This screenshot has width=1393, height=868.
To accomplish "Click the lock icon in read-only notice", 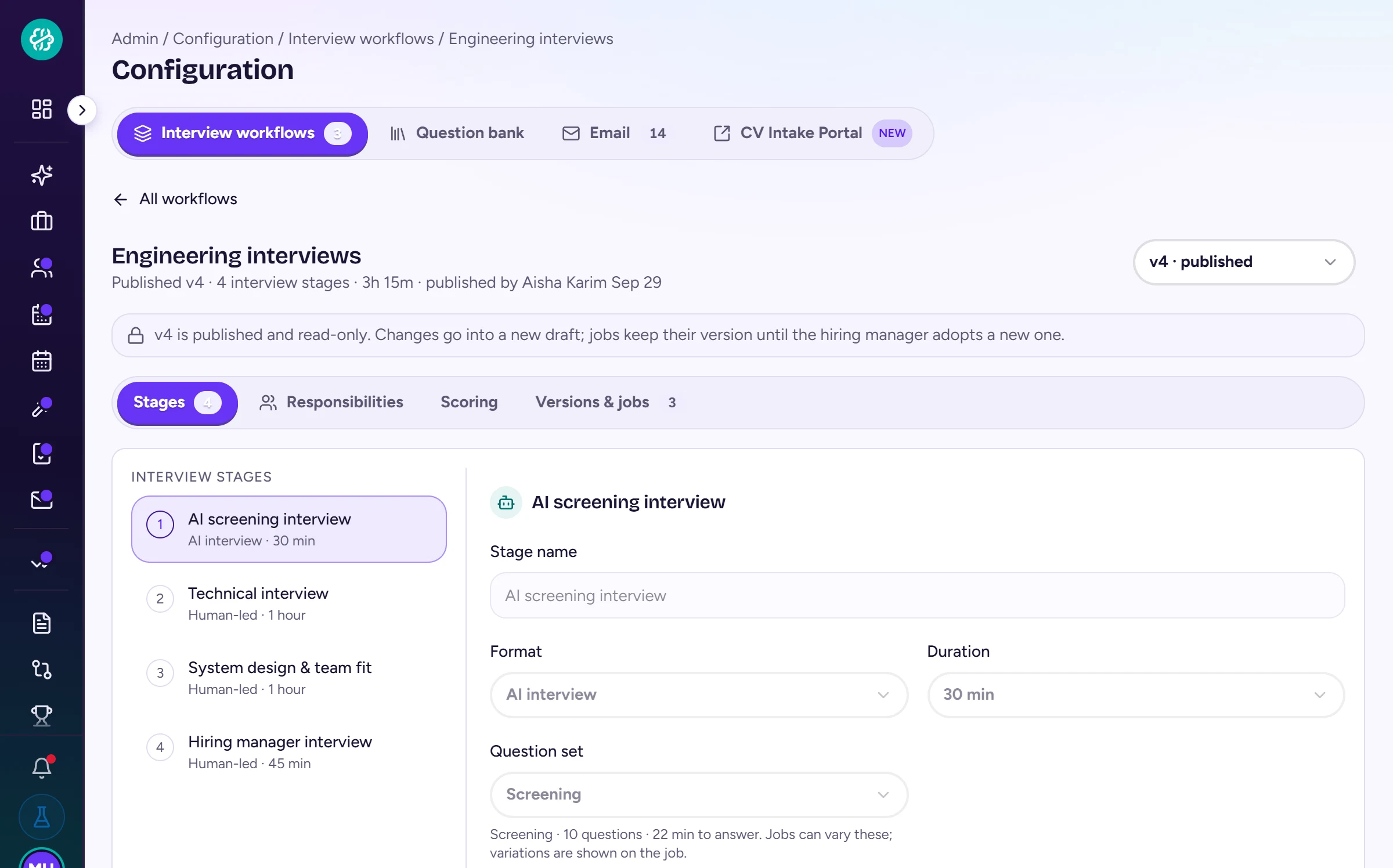I will tap(136, 335).
